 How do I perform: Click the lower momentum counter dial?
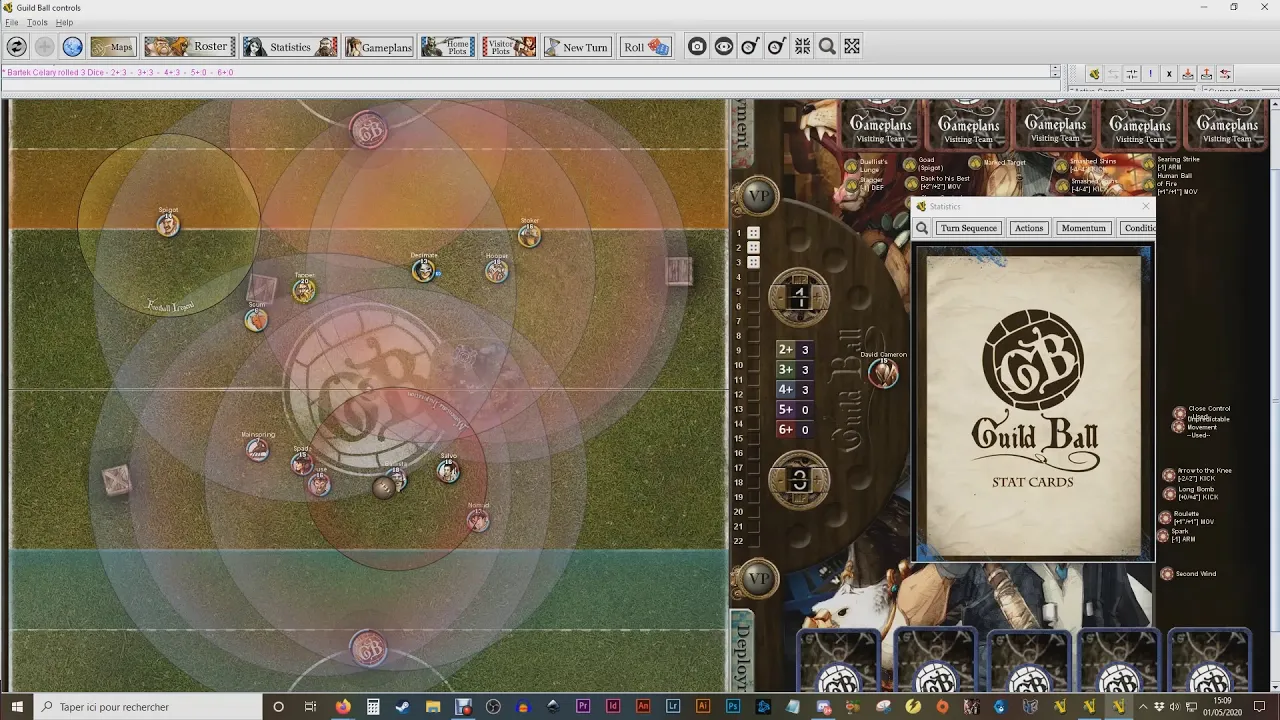(799, 480)
